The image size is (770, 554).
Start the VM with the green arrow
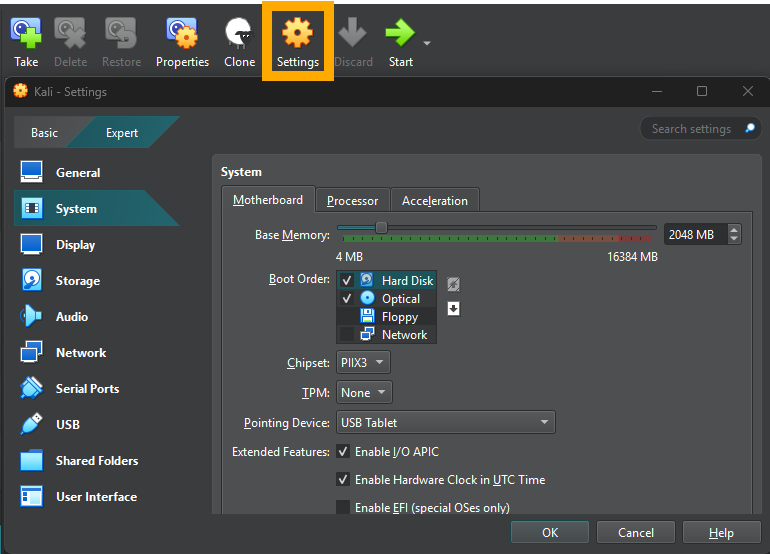pyautogui.click(x=400, y=33)
